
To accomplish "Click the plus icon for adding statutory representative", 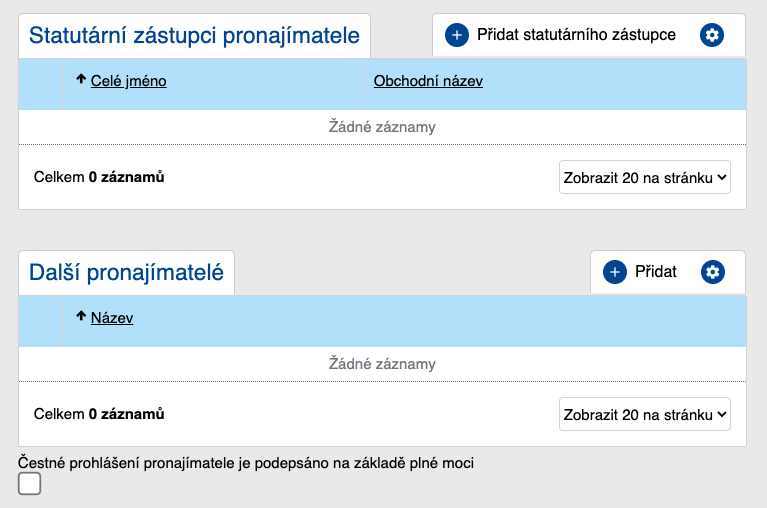I will (x=457, y=35).
